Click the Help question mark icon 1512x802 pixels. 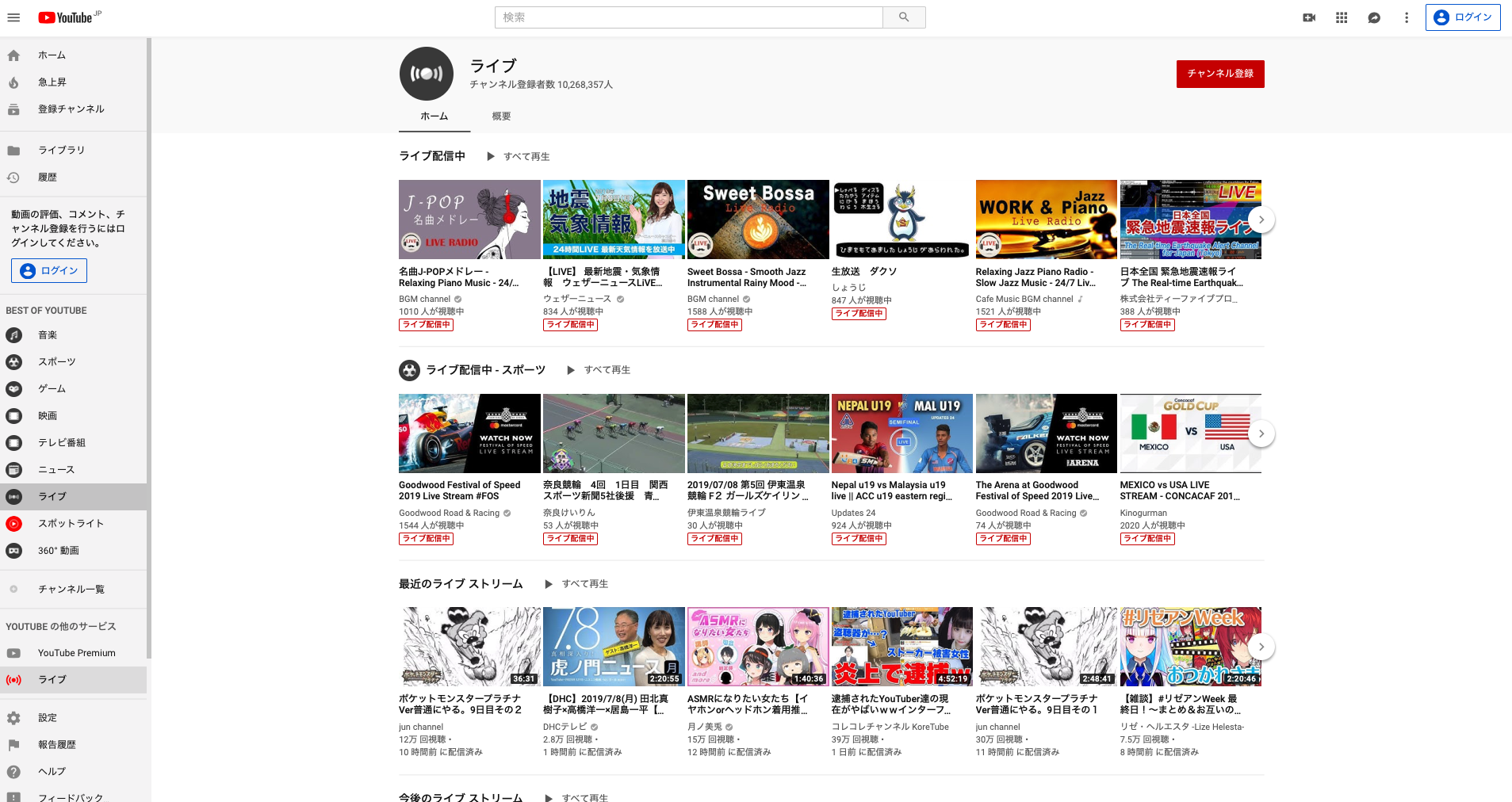(x=13, y=772)
